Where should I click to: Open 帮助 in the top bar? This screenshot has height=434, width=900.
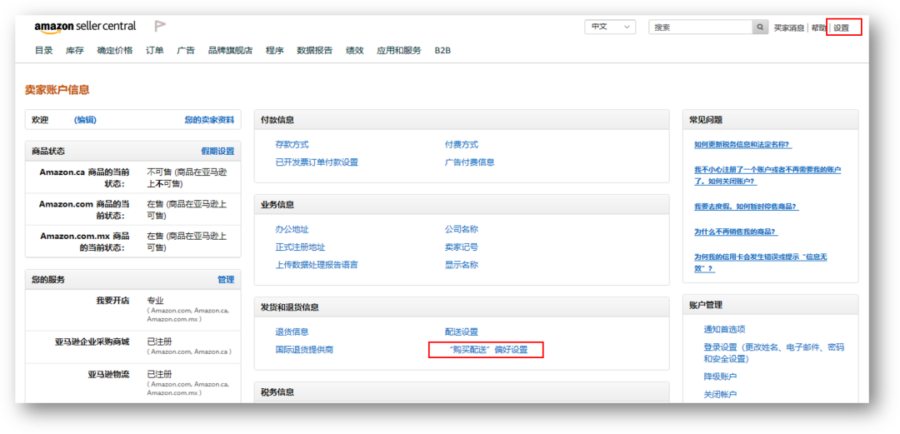[x=818, y=28]
